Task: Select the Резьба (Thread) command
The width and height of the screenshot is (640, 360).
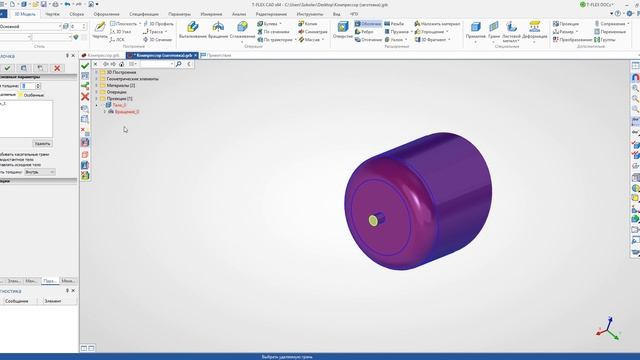Action: click(394, 24)
